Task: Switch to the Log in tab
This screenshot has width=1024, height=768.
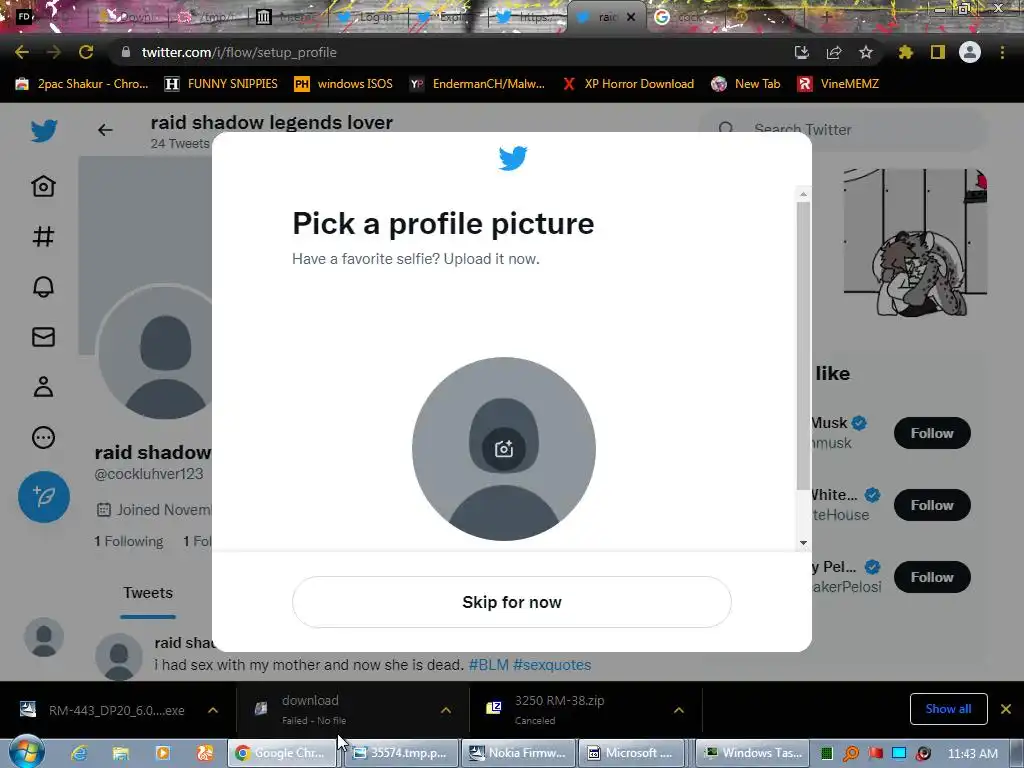Action: click(370, 18)
